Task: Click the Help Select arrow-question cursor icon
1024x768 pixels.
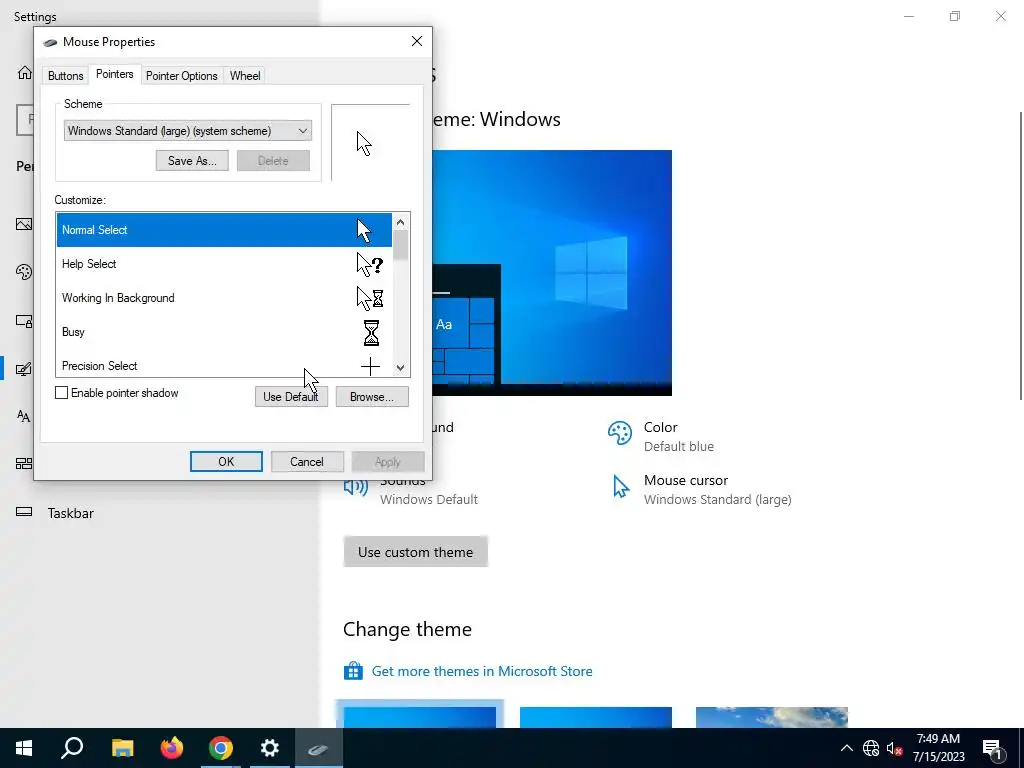Action: pyautogui.click(x=370, y=264)
